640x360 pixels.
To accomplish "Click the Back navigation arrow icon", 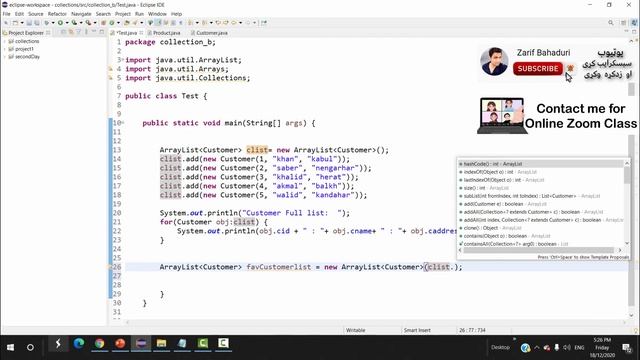I will tap(233, 23).
